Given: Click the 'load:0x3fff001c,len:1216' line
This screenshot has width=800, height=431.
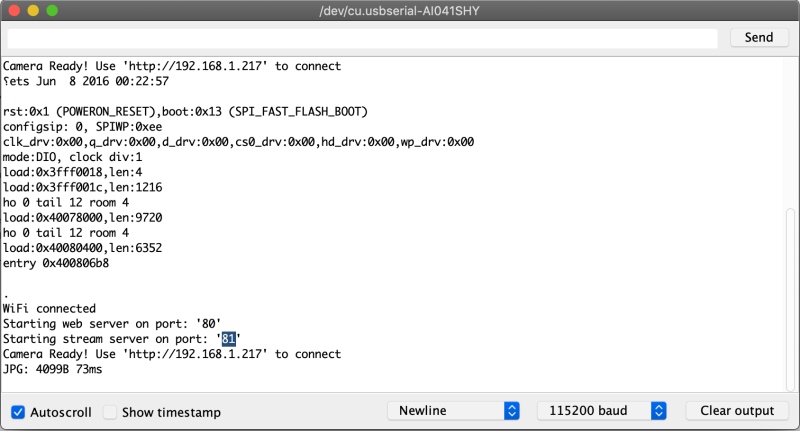Looking at the screenshot, I should click(x=82, y=187).
